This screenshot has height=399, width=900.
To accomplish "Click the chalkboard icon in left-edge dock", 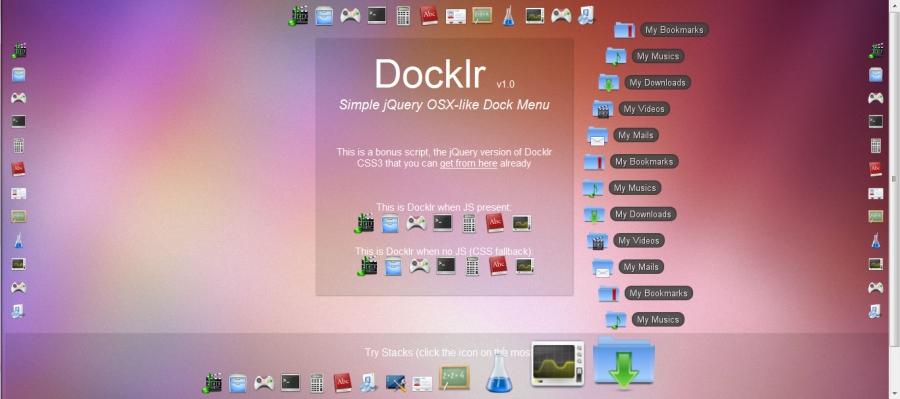I will tap(18, 216).
